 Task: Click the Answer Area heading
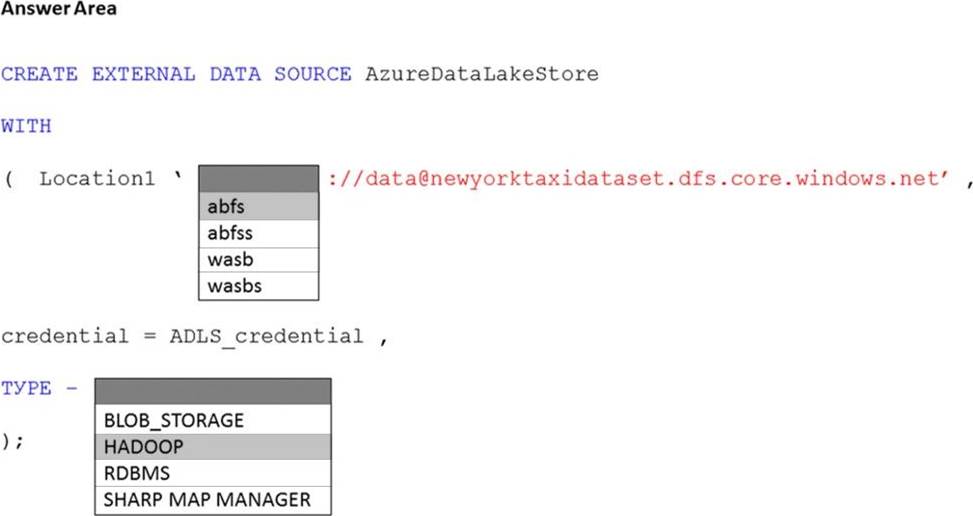59,9
